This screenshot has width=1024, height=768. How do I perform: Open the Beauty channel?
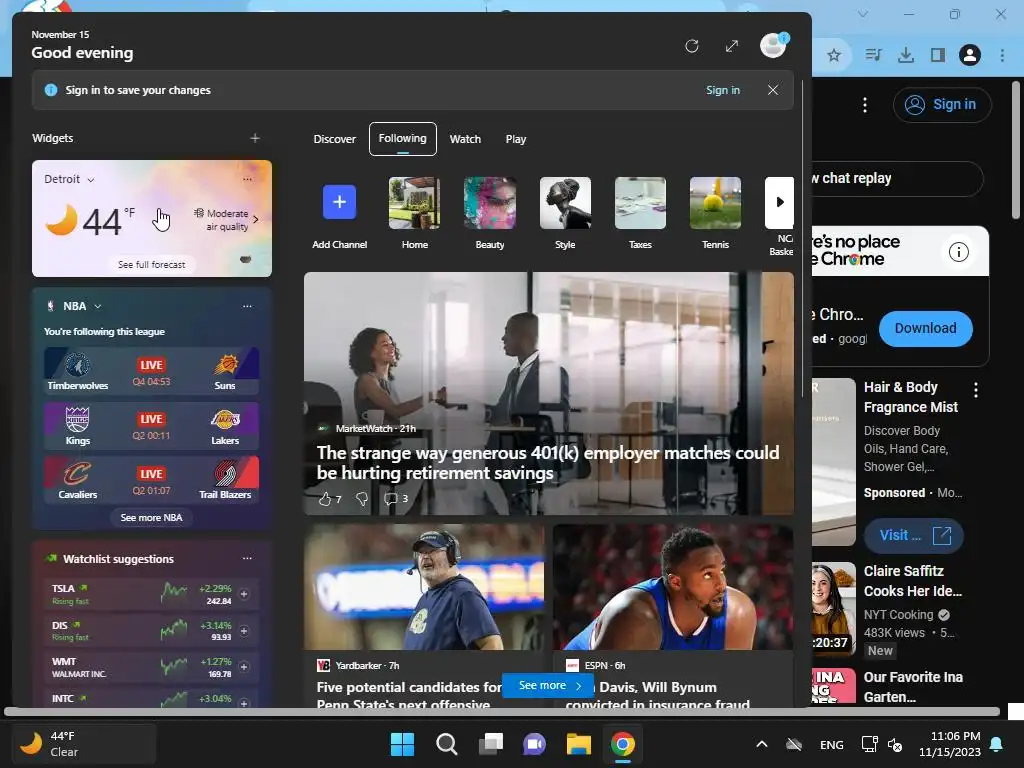[x=490, y=214]
